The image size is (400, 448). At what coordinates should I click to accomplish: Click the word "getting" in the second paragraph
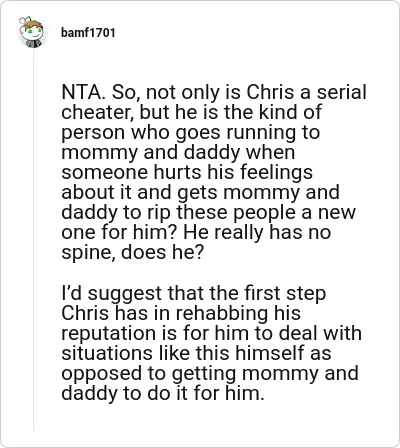pos(204,373)
